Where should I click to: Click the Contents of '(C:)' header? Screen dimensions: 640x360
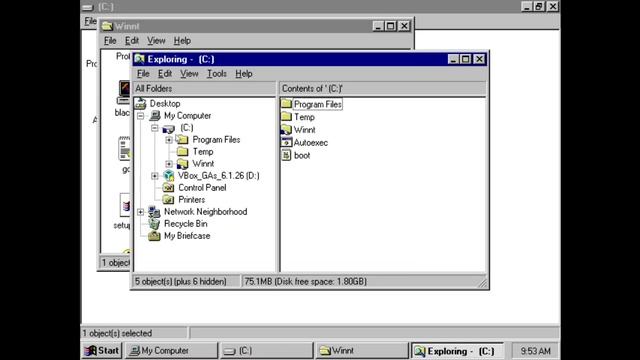coord(382,89)
